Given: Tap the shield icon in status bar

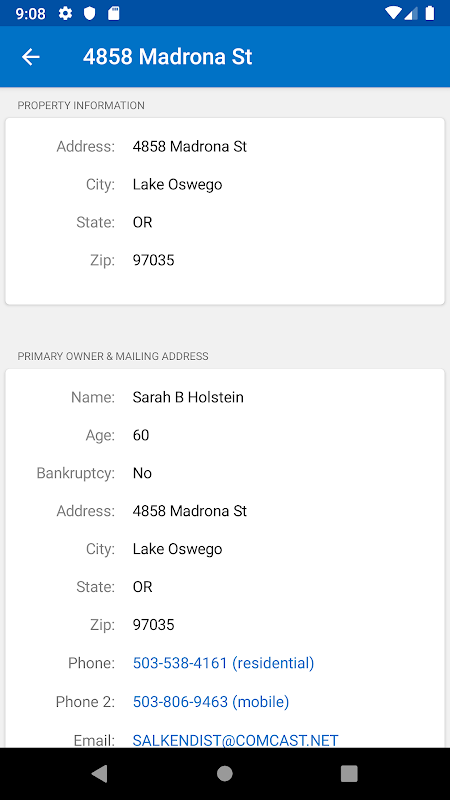Looking at the screenshot, I should [90, 13].
